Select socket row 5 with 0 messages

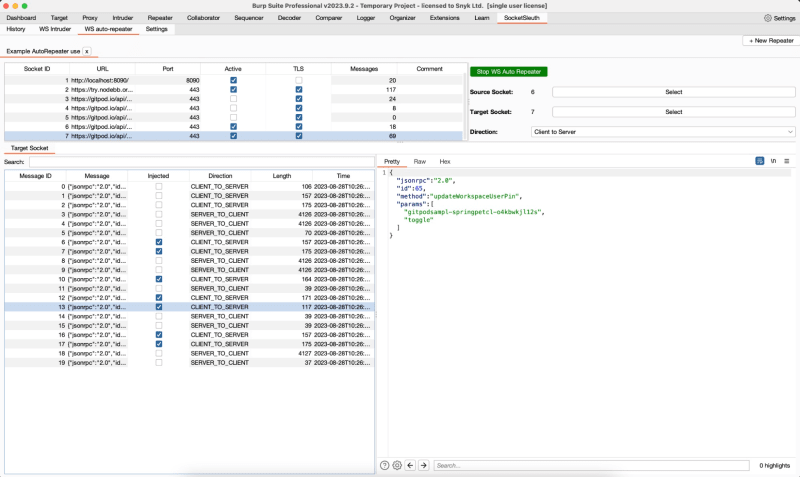(234, 117)
